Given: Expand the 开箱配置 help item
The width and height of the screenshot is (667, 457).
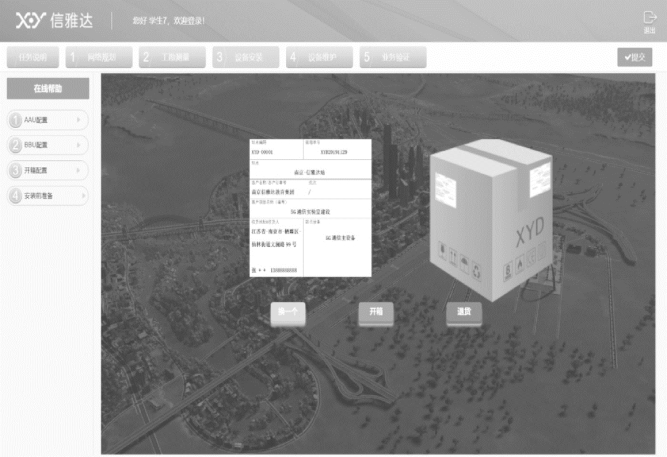Looking at the screenshot, I should click(48, 171).
